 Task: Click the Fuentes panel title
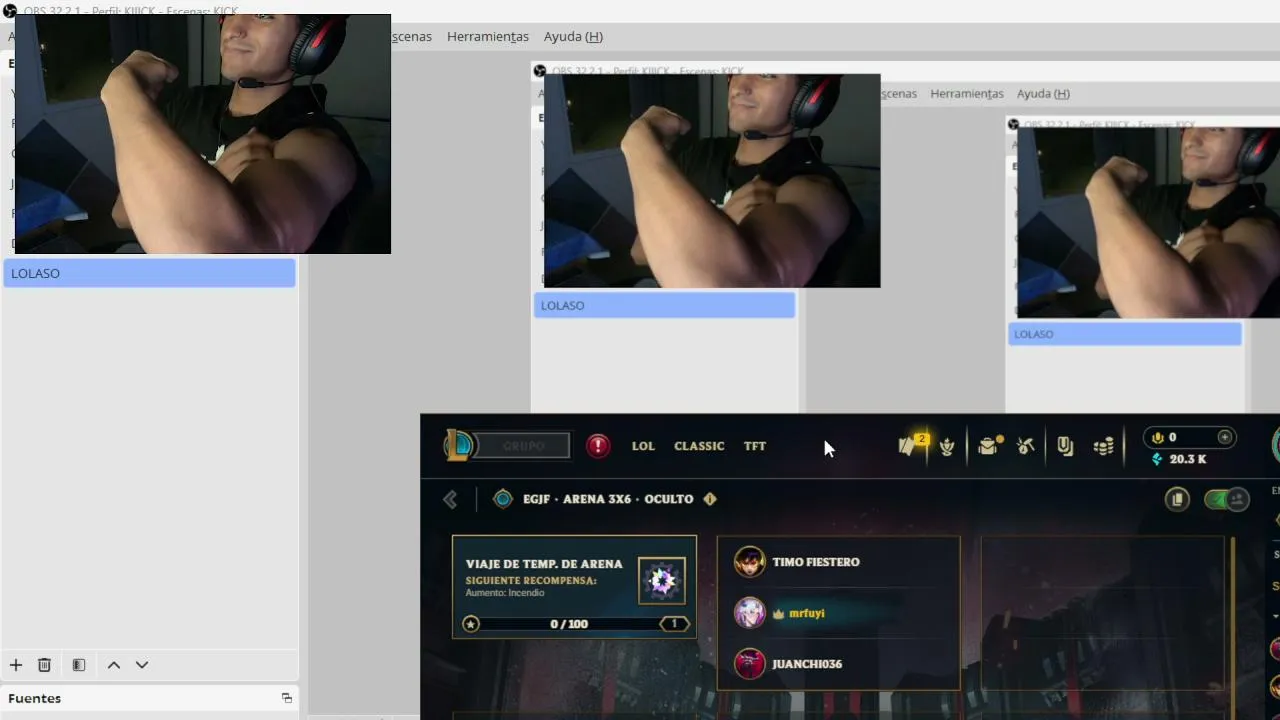click(x=35, y=698)
